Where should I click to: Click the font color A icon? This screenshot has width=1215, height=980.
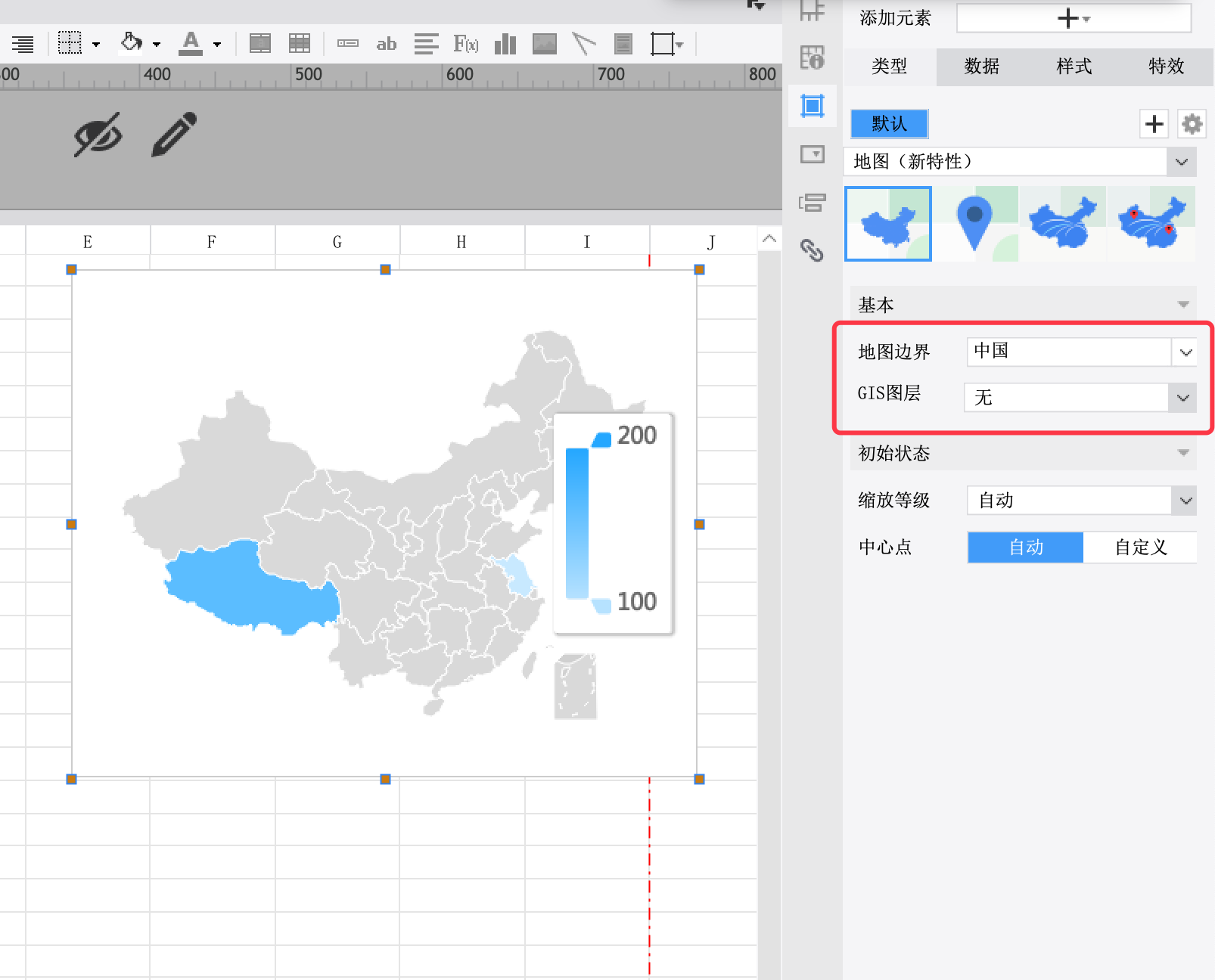(191, 43)
